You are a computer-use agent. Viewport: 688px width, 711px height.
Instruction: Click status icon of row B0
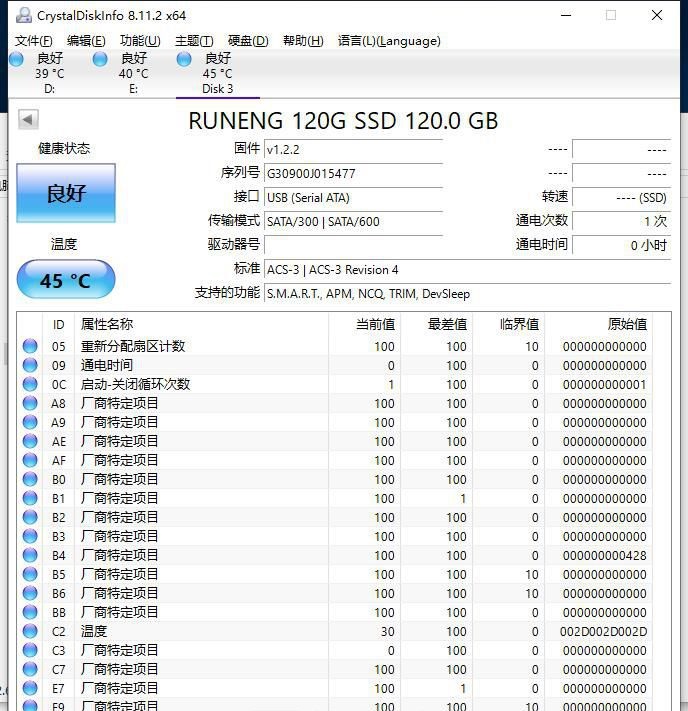pos(30,479)
